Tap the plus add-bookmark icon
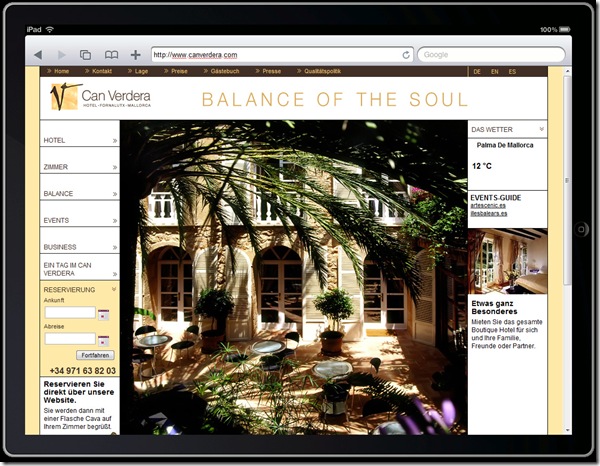Image resolution: width=600 pixels, height=466 pixels. (x=136, y=54)
